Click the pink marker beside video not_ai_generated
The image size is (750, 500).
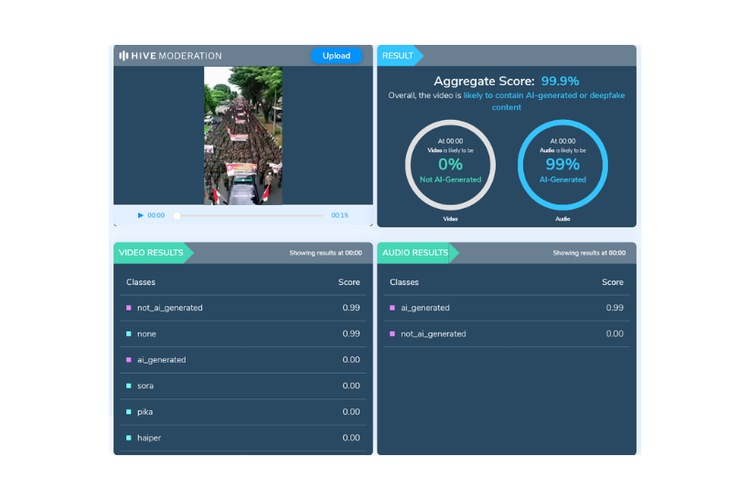[129, 308]
